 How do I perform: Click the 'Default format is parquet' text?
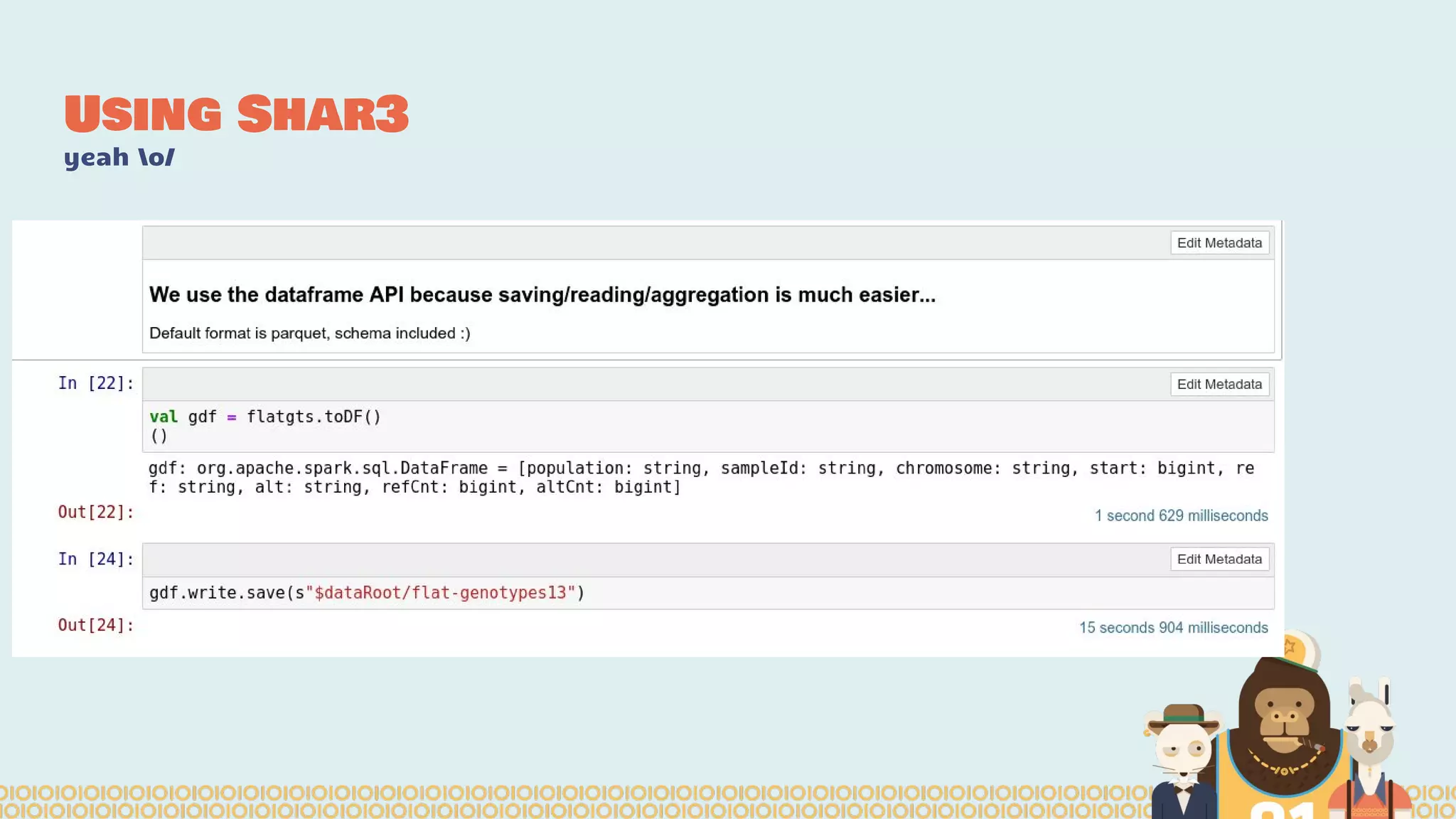pos(309,333)
